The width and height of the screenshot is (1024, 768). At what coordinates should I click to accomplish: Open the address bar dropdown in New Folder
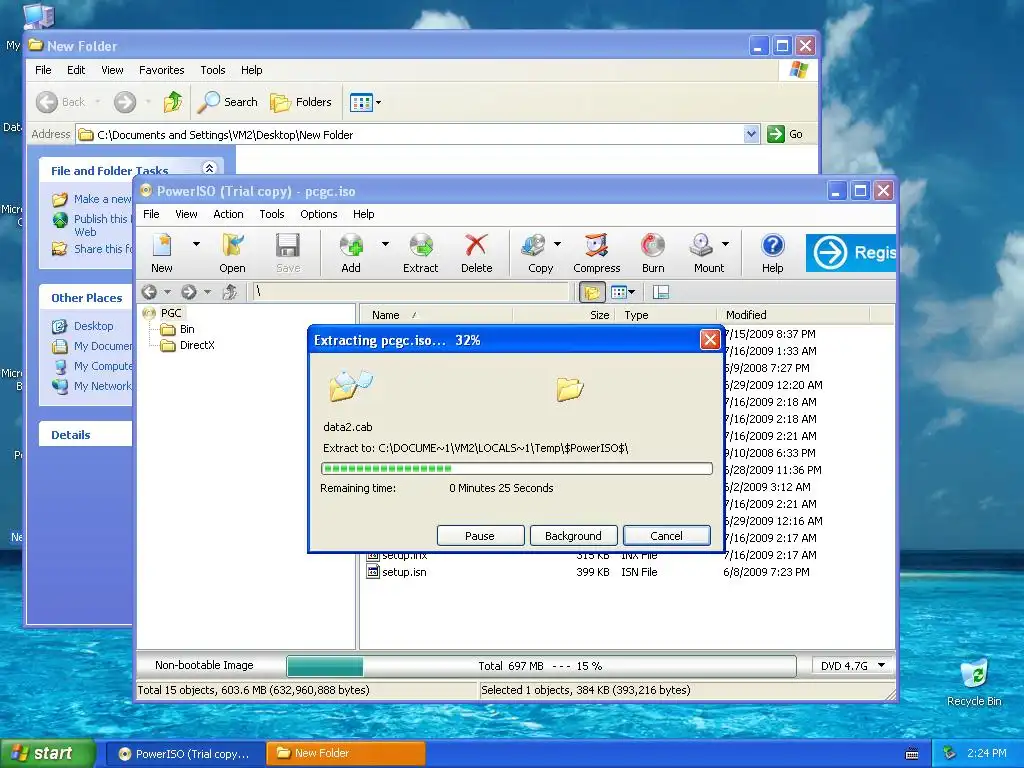tap(751, 135)
